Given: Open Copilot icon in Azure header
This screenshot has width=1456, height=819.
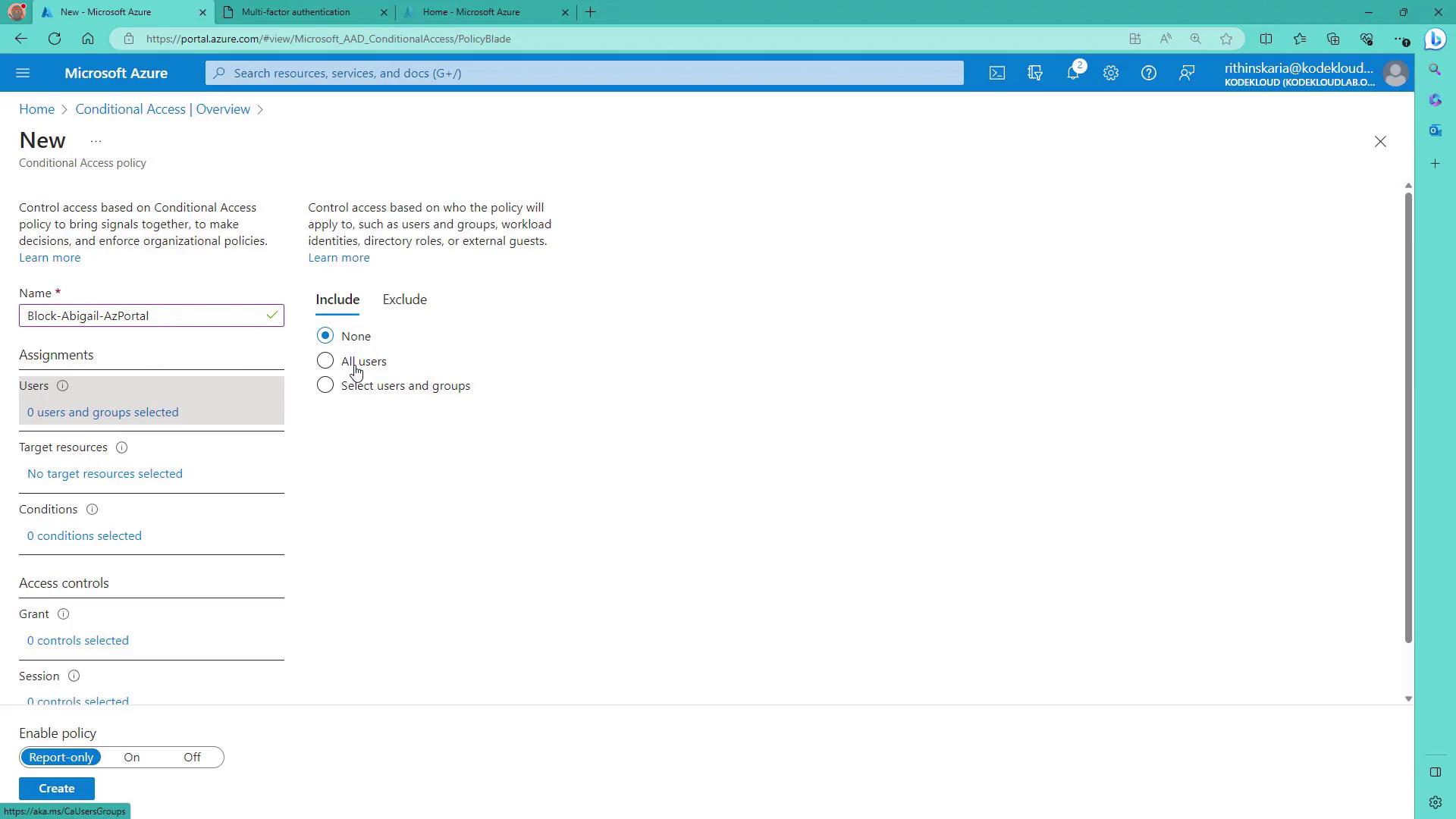Looking at the screenshot, I should click(x=1035, y=73).
